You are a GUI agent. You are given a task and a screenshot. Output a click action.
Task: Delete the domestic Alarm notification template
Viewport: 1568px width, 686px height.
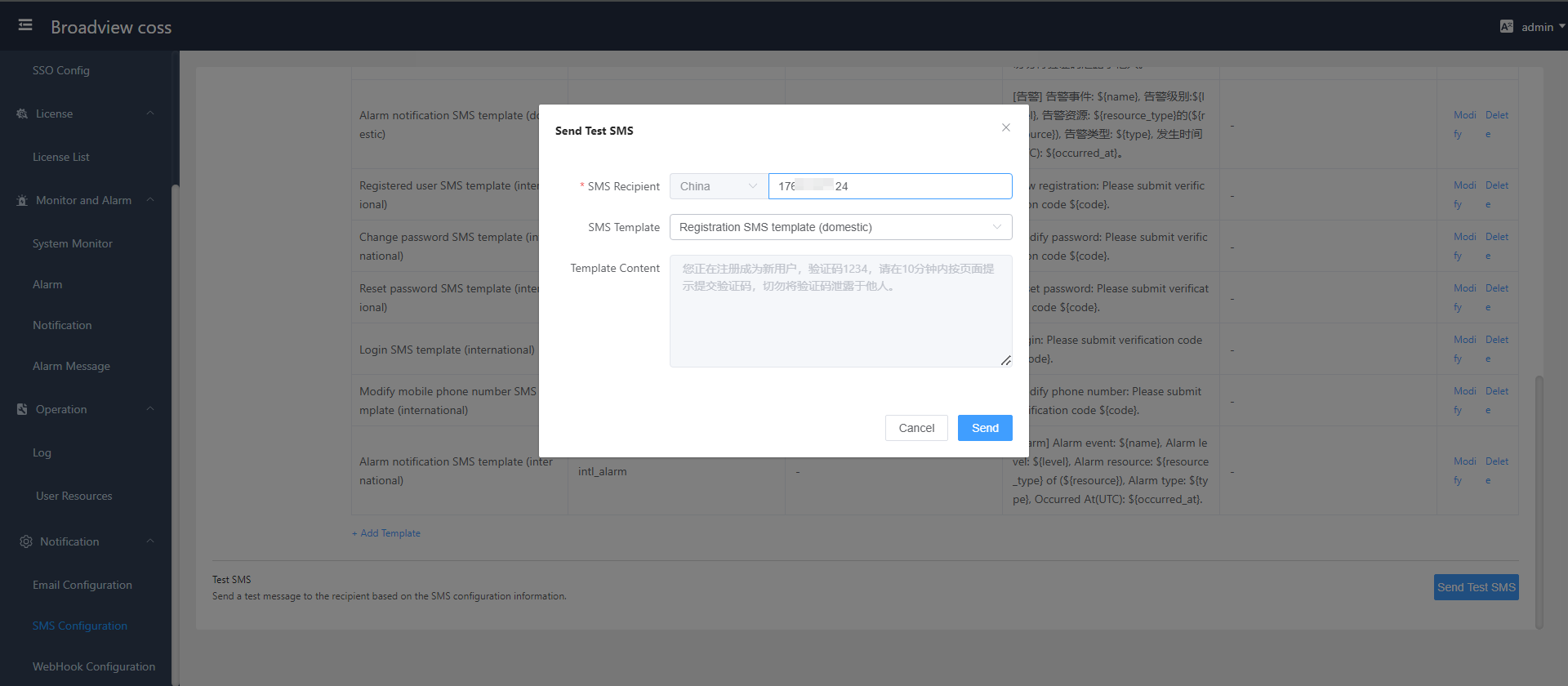click(1496, 124)
